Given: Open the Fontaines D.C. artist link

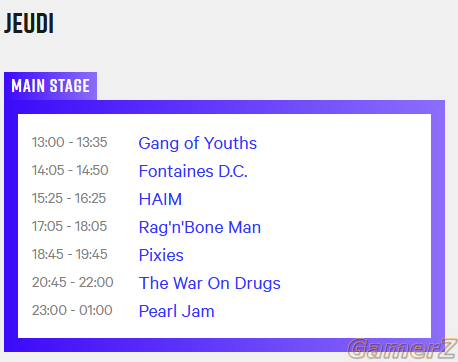Looking at the screenshot, I should tap(193, 171).
